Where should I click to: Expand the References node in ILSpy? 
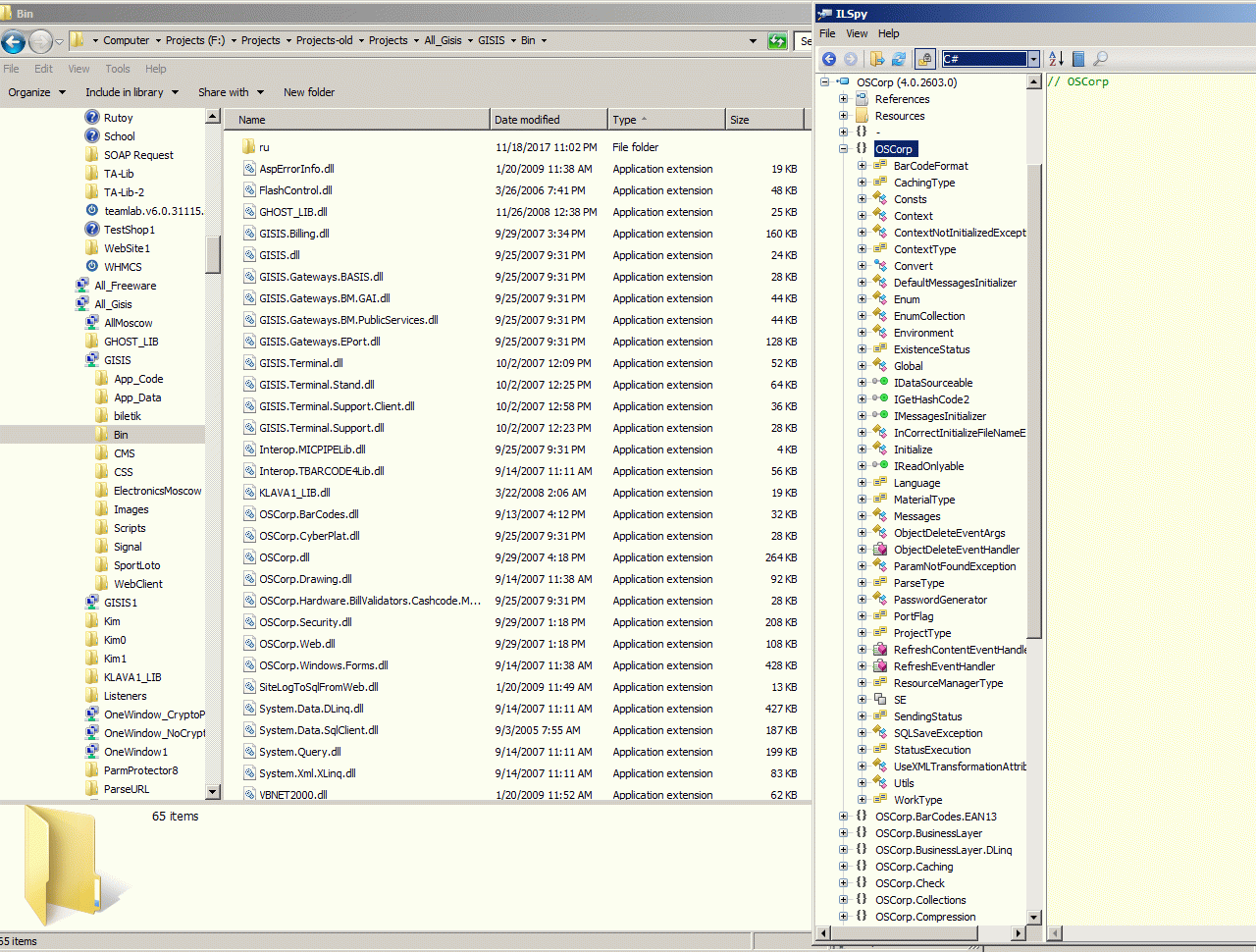click(843, 99)
